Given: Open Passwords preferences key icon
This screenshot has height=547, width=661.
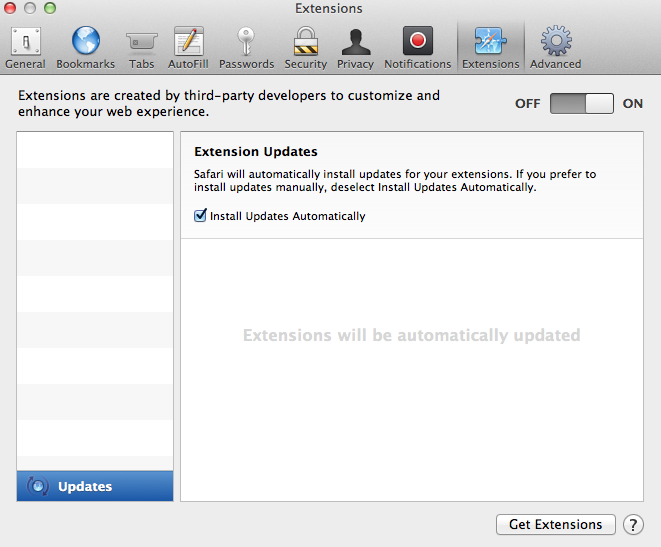Looking at the screenshot, I should (x=246, y=41).
